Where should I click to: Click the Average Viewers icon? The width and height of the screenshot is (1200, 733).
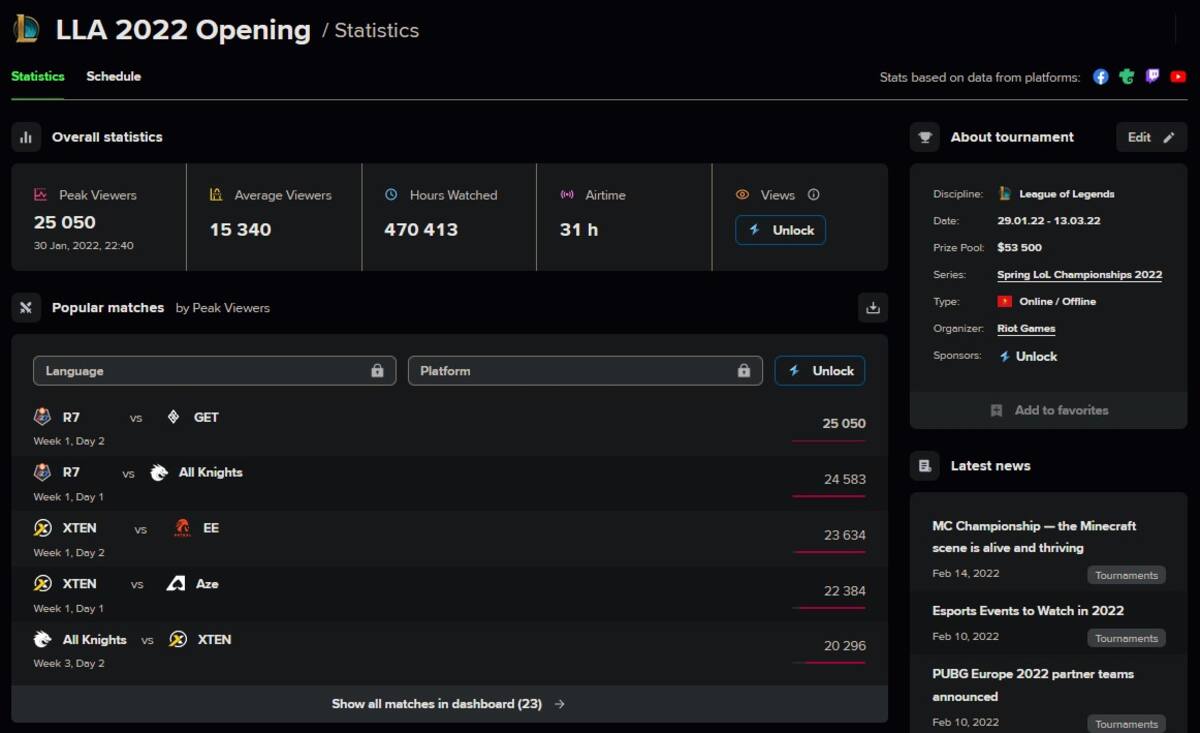pos(216,195)
